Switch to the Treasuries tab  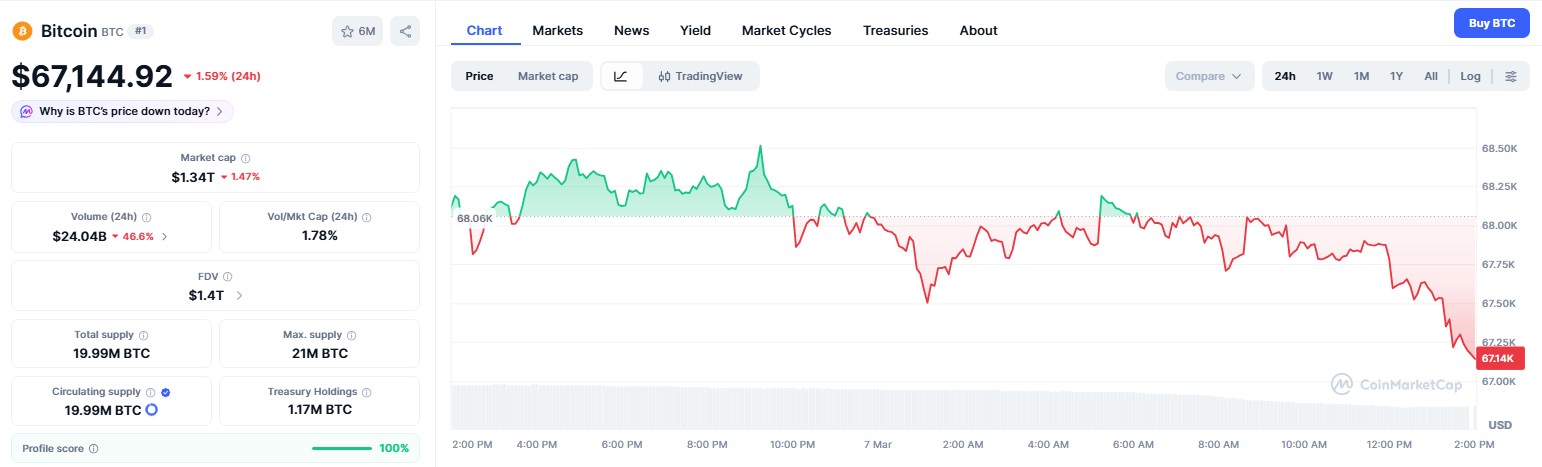tap(895, 30)
